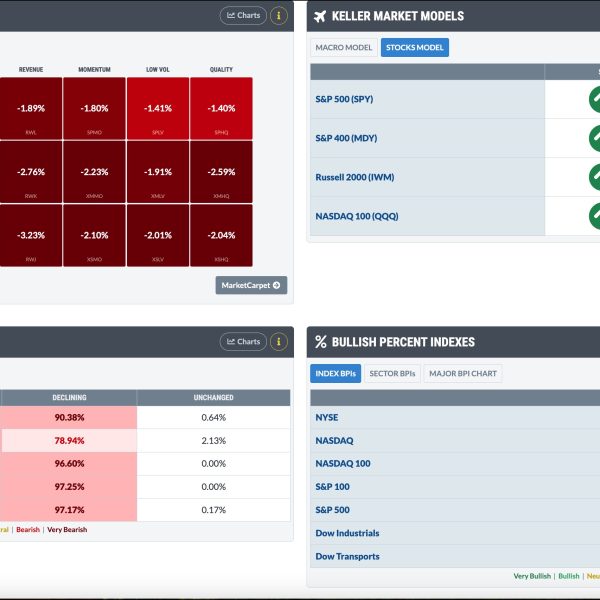Click the DECLINING column header
600x600 pixels.
pos(69,398)
